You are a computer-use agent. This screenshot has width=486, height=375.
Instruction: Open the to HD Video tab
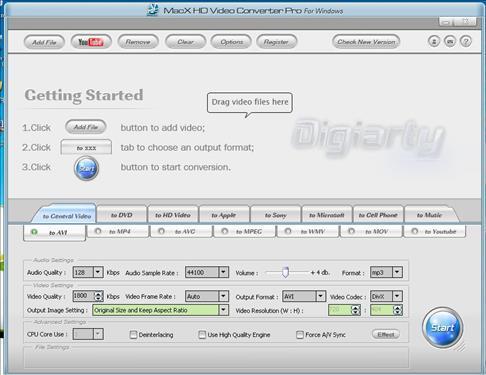point(173,215)
